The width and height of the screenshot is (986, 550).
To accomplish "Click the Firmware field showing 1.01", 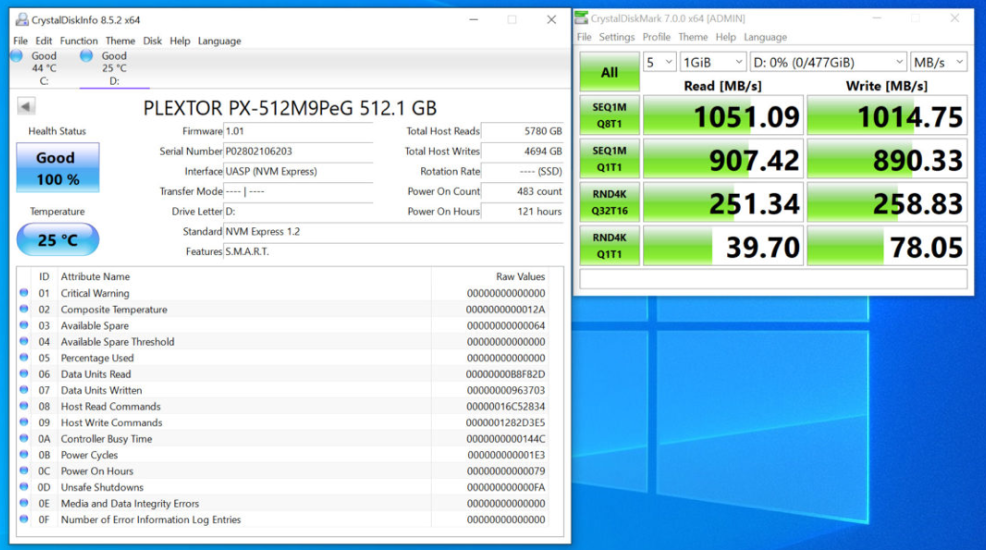I will point(298,131).
